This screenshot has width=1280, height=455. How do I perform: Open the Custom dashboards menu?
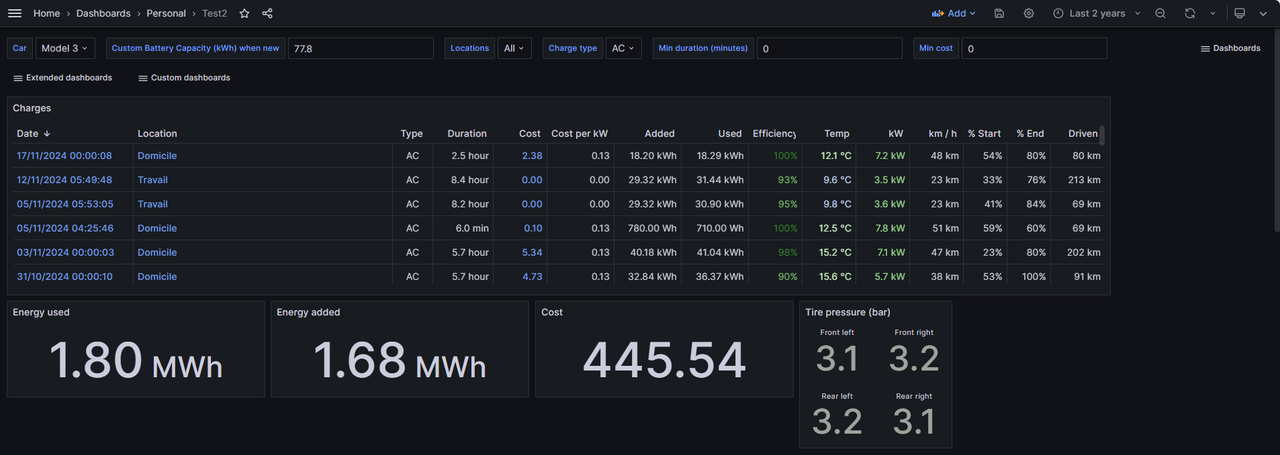(184, 77)
